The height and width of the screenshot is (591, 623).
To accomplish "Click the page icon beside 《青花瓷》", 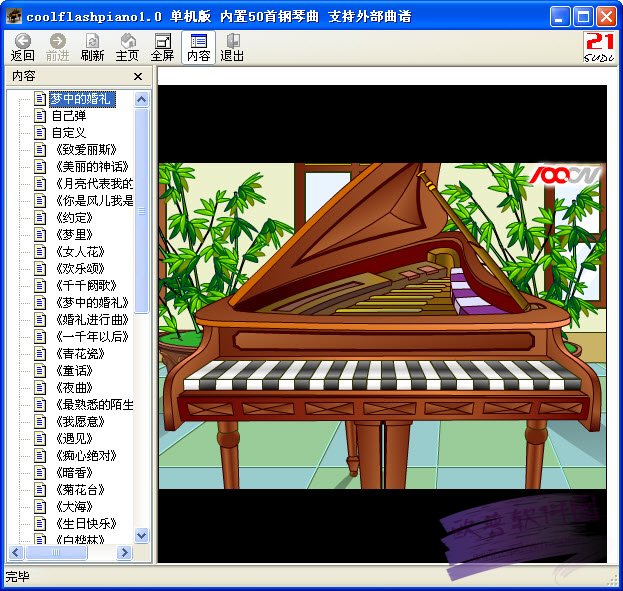I will 40,354.
